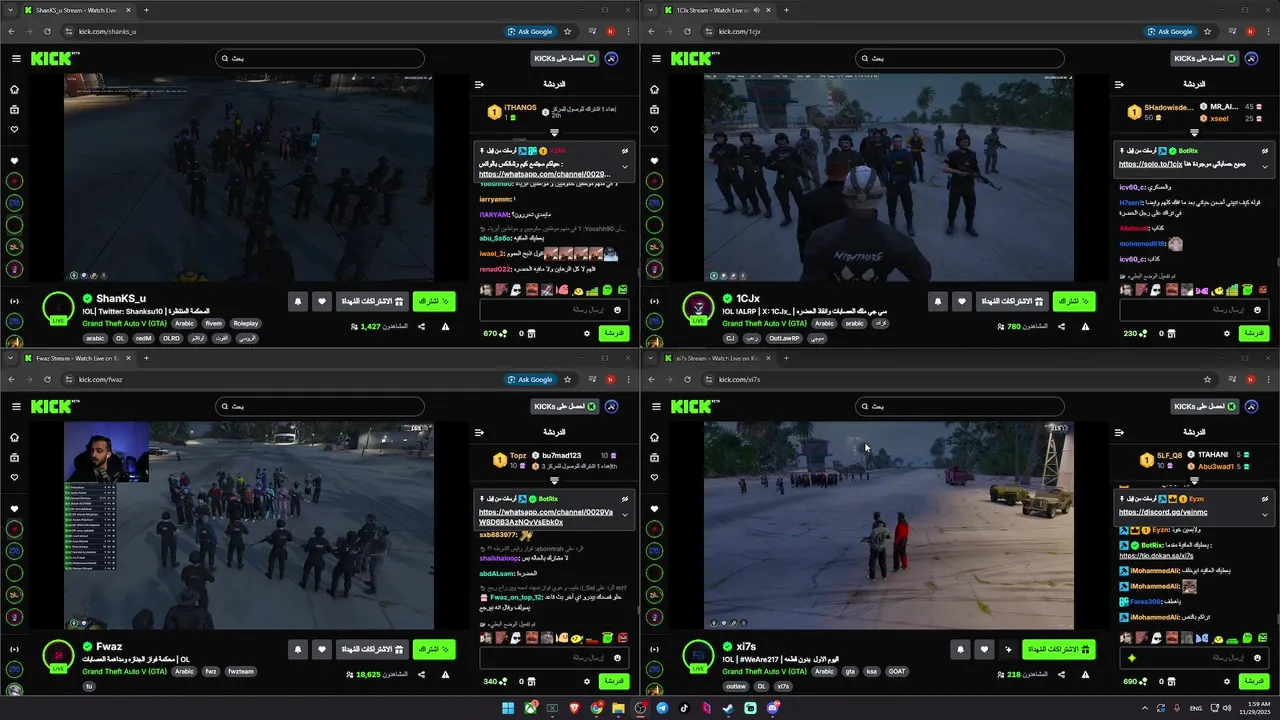Click the message input in xi7s chat
The height and width of the screenshot is (720, 1280).
click(1194, 658)
